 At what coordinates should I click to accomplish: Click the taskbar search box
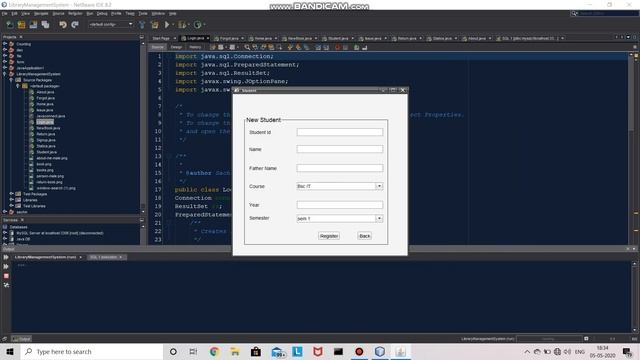[92, 351]
